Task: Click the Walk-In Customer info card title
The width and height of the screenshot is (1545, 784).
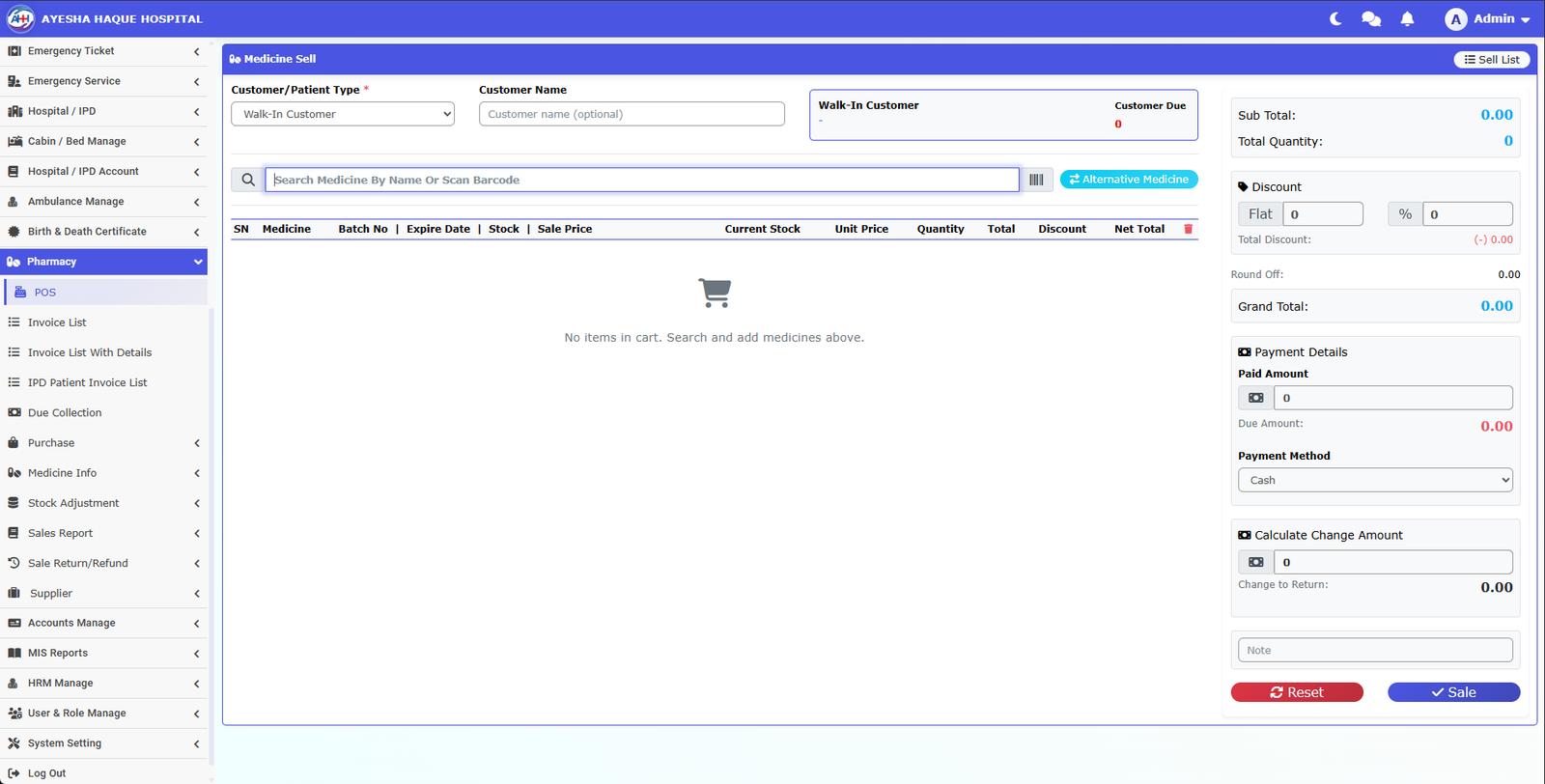Action: [x=869, y=105]
